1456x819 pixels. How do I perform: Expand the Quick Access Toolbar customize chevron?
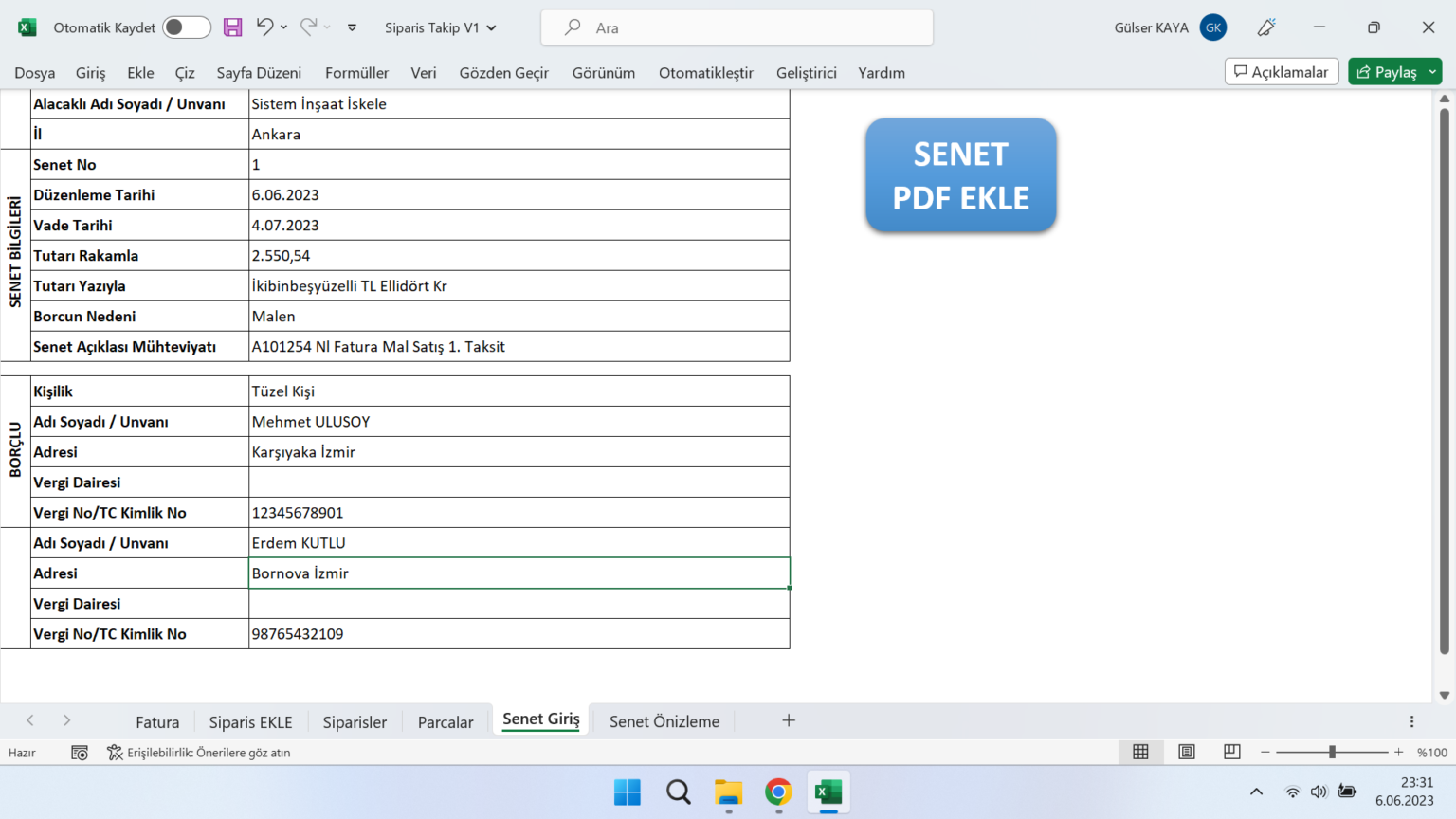point(351,27)
